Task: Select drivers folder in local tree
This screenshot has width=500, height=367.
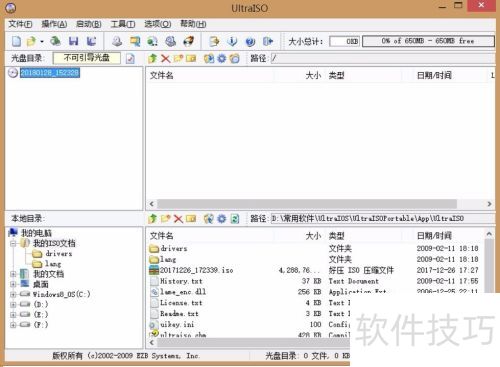Action: pos(59,254)
